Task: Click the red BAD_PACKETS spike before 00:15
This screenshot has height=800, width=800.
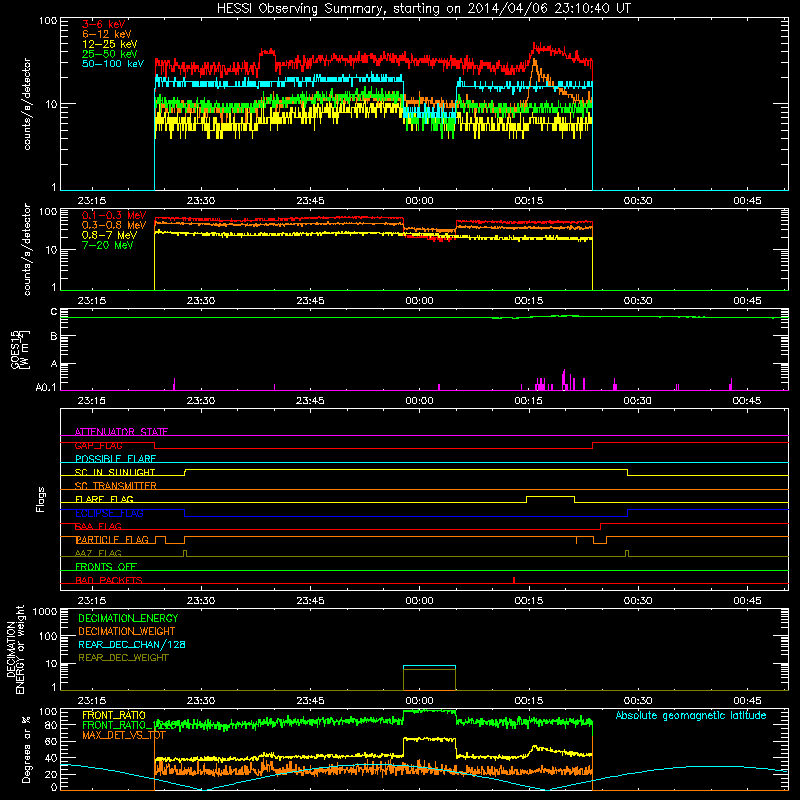Action: click(x=514, y=580)
